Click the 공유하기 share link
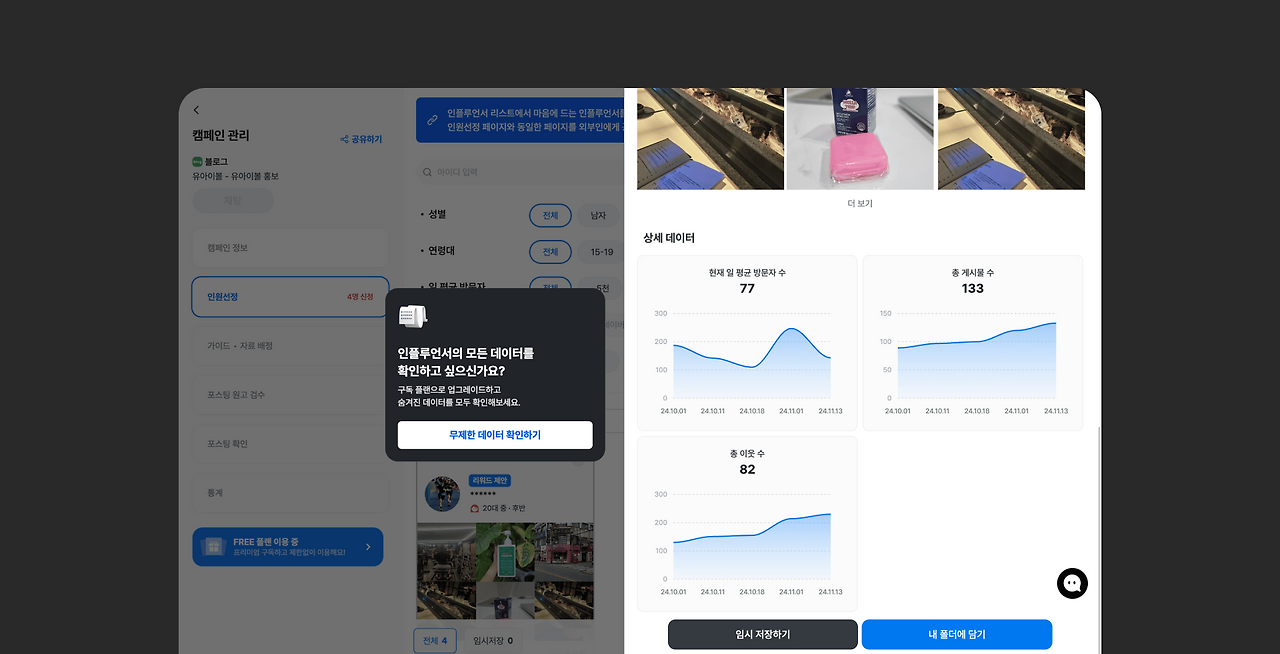 361,139
